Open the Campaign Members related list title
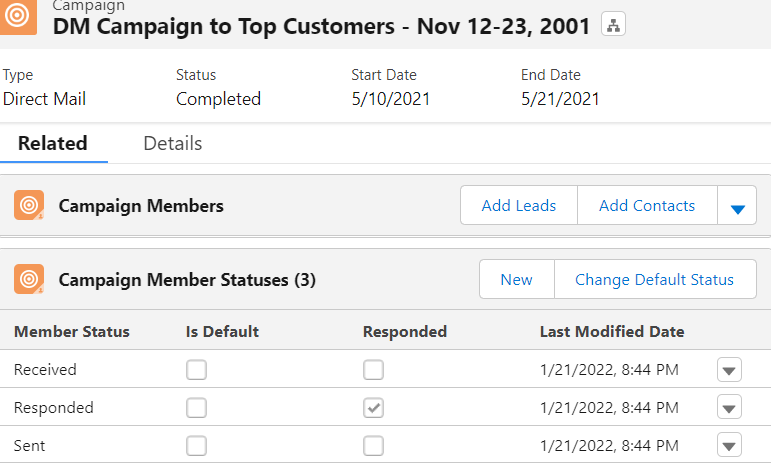The image size is (771, 464). (x=141, y=206)
